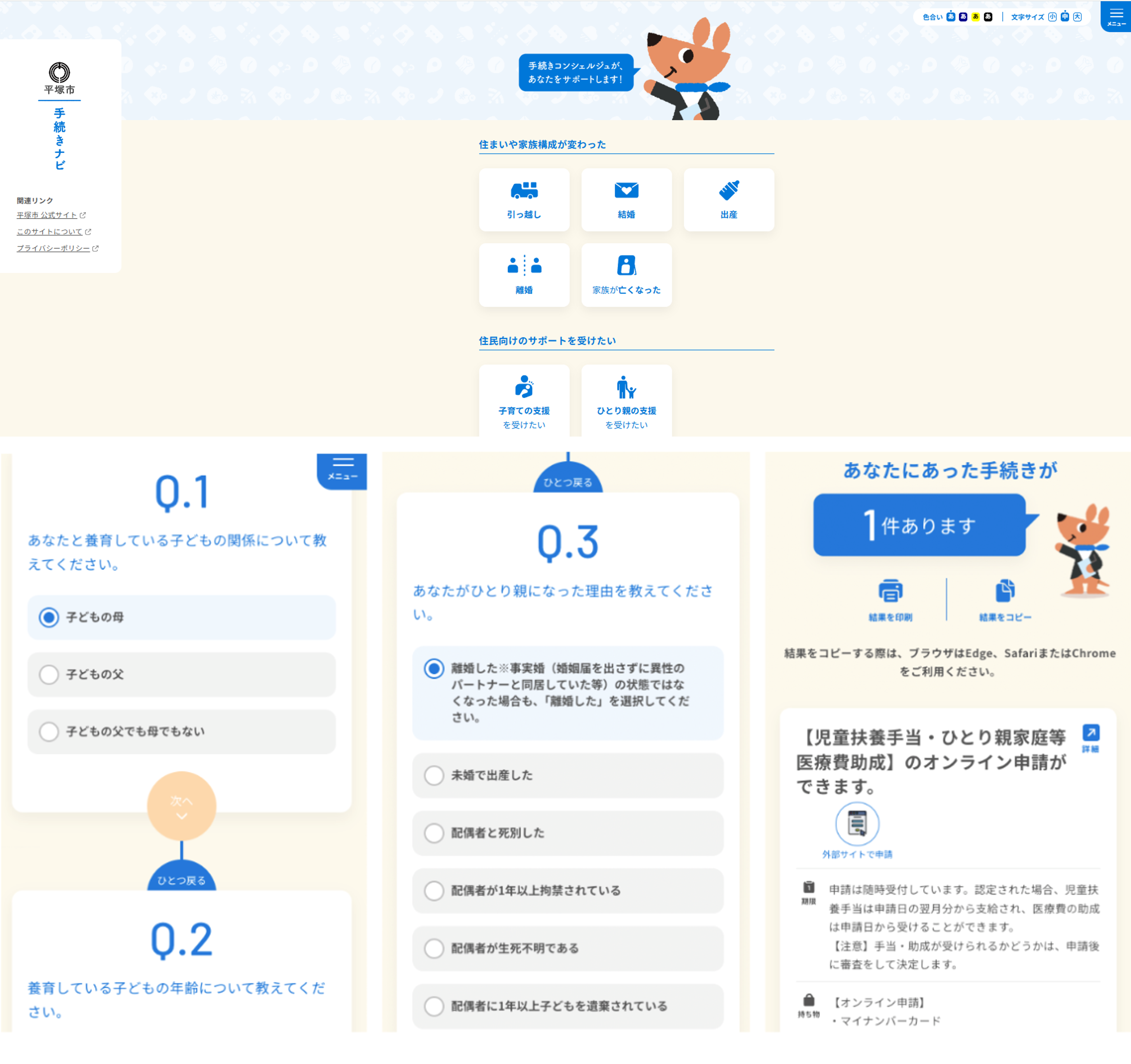This screenshot has width=1131, height=1064.
Task: Open the メニュー button beside Q.1
Action: tap(342, 470)
